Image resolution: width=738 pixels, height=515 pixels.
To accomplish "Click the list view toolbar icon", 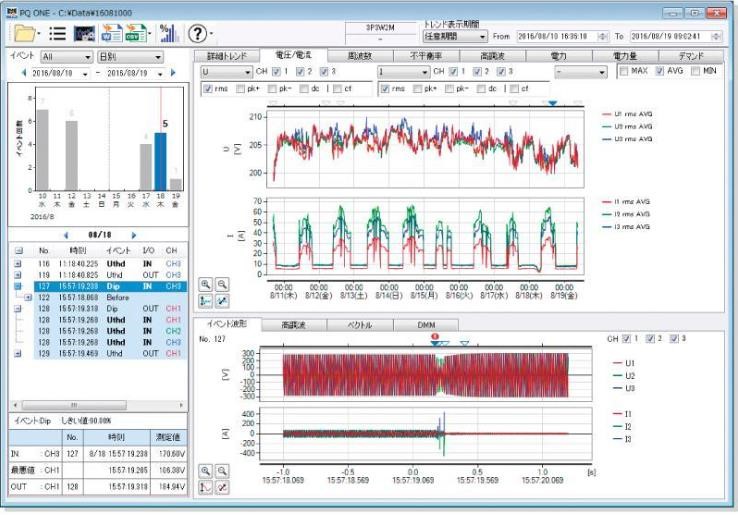I will point(58,33).
